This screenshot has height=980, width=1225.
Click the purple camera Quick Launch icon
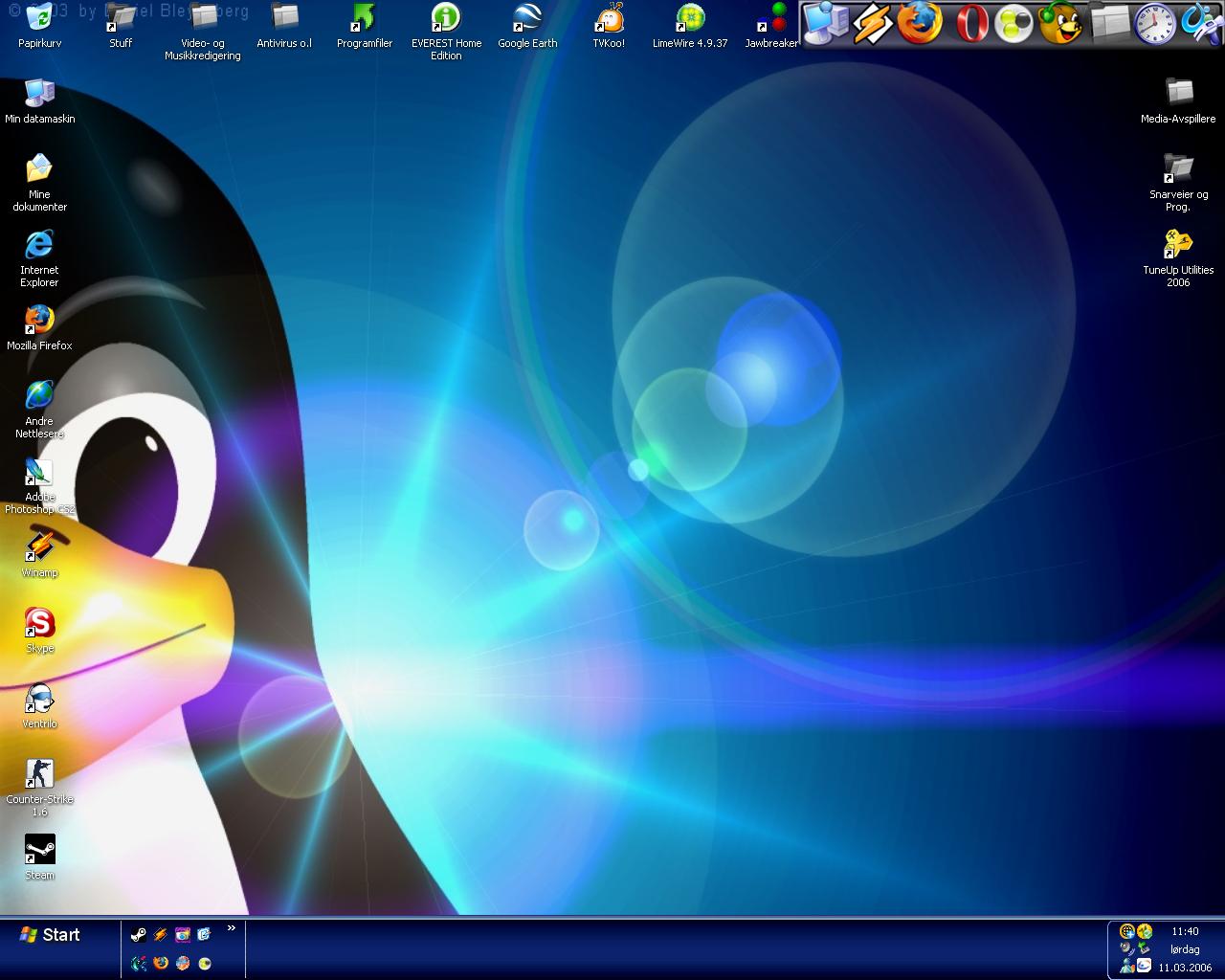click(x=183, y=935)
